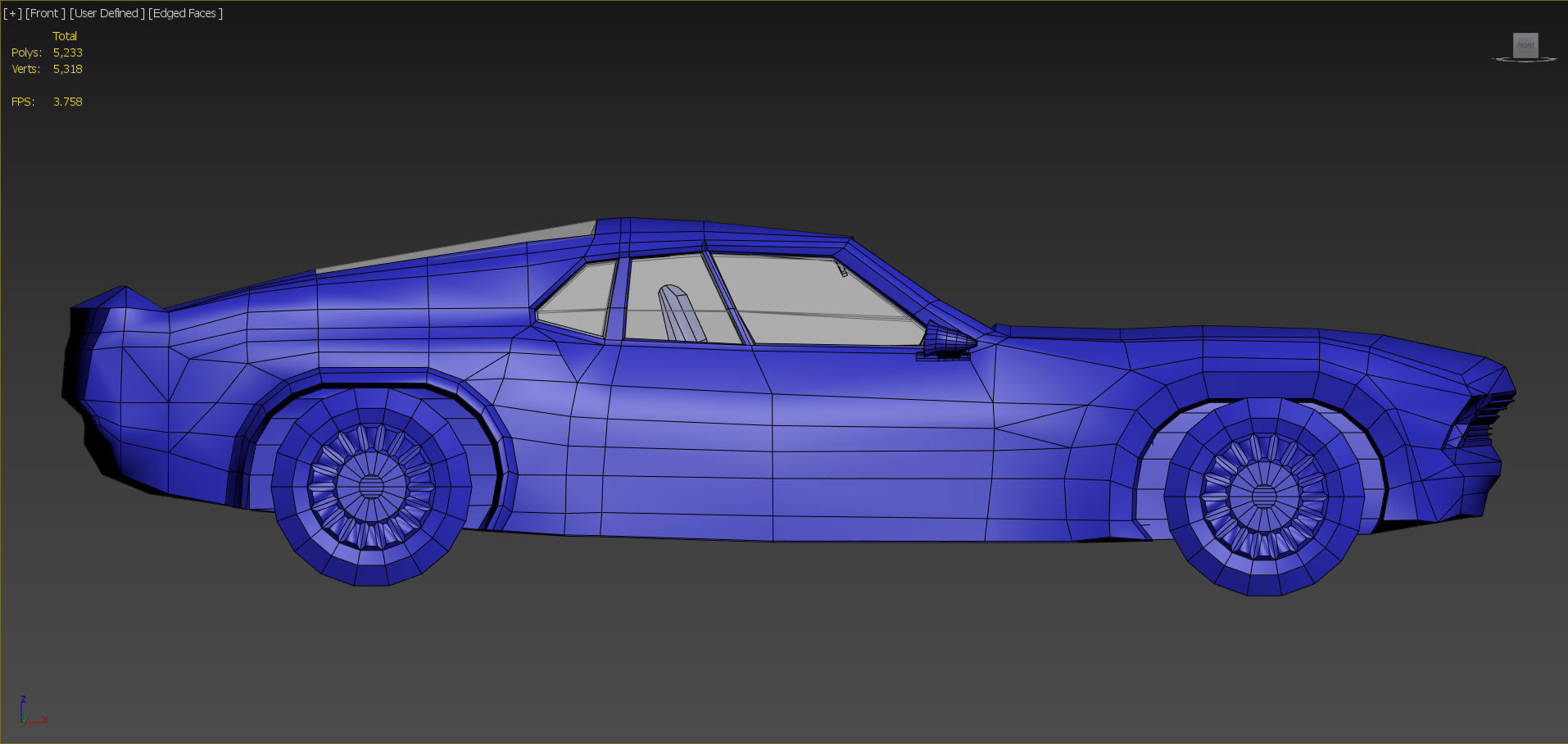Click the rear wheel center hub
Image resolution: width=1568 pixels, height=744 pixels.
pyautogui.click(x=371, y=486)
